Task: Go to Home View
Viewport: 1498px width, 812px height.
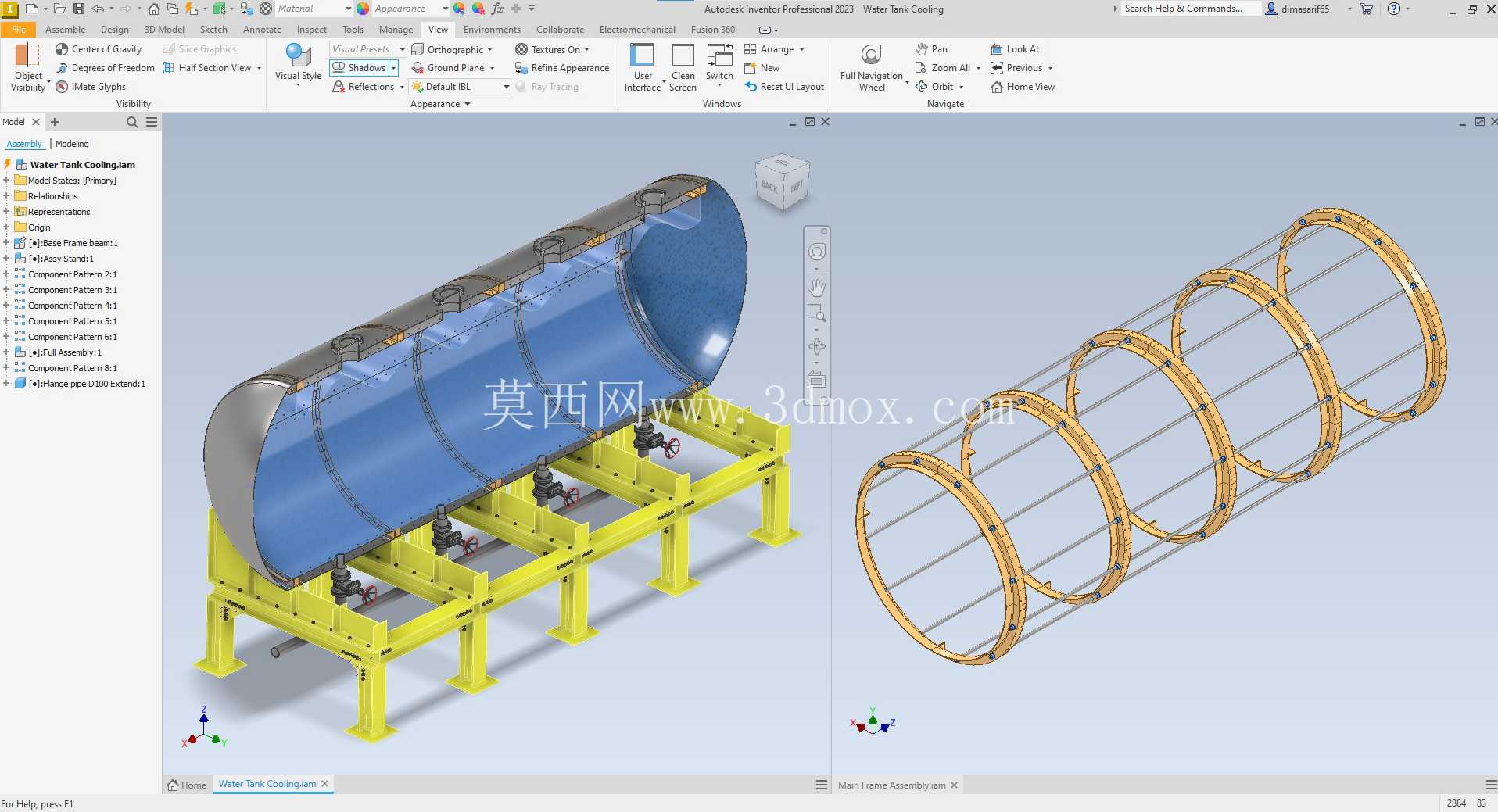Action: point(1023,87)
